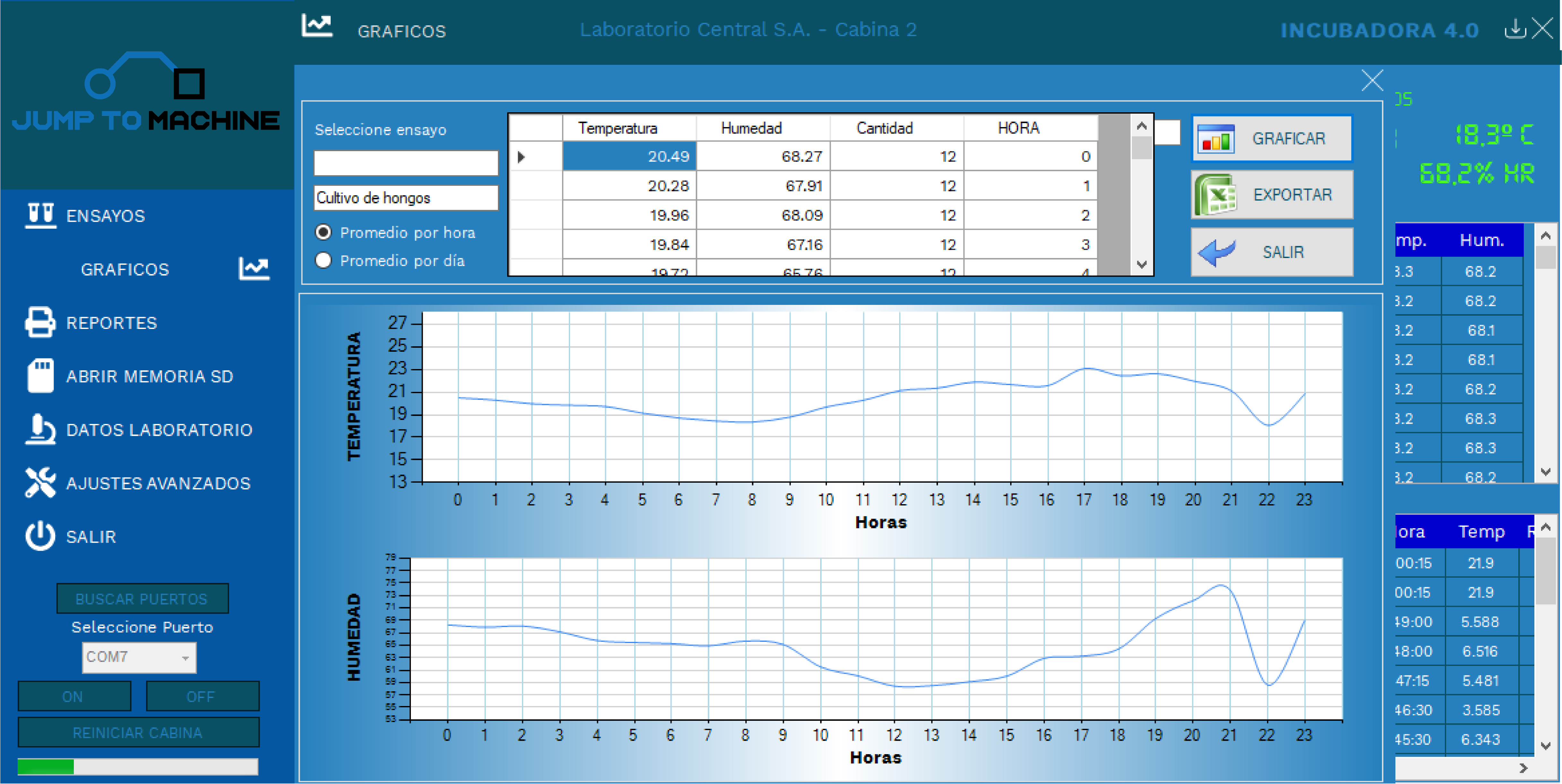Turn the cabin ON

pos(74,696)
